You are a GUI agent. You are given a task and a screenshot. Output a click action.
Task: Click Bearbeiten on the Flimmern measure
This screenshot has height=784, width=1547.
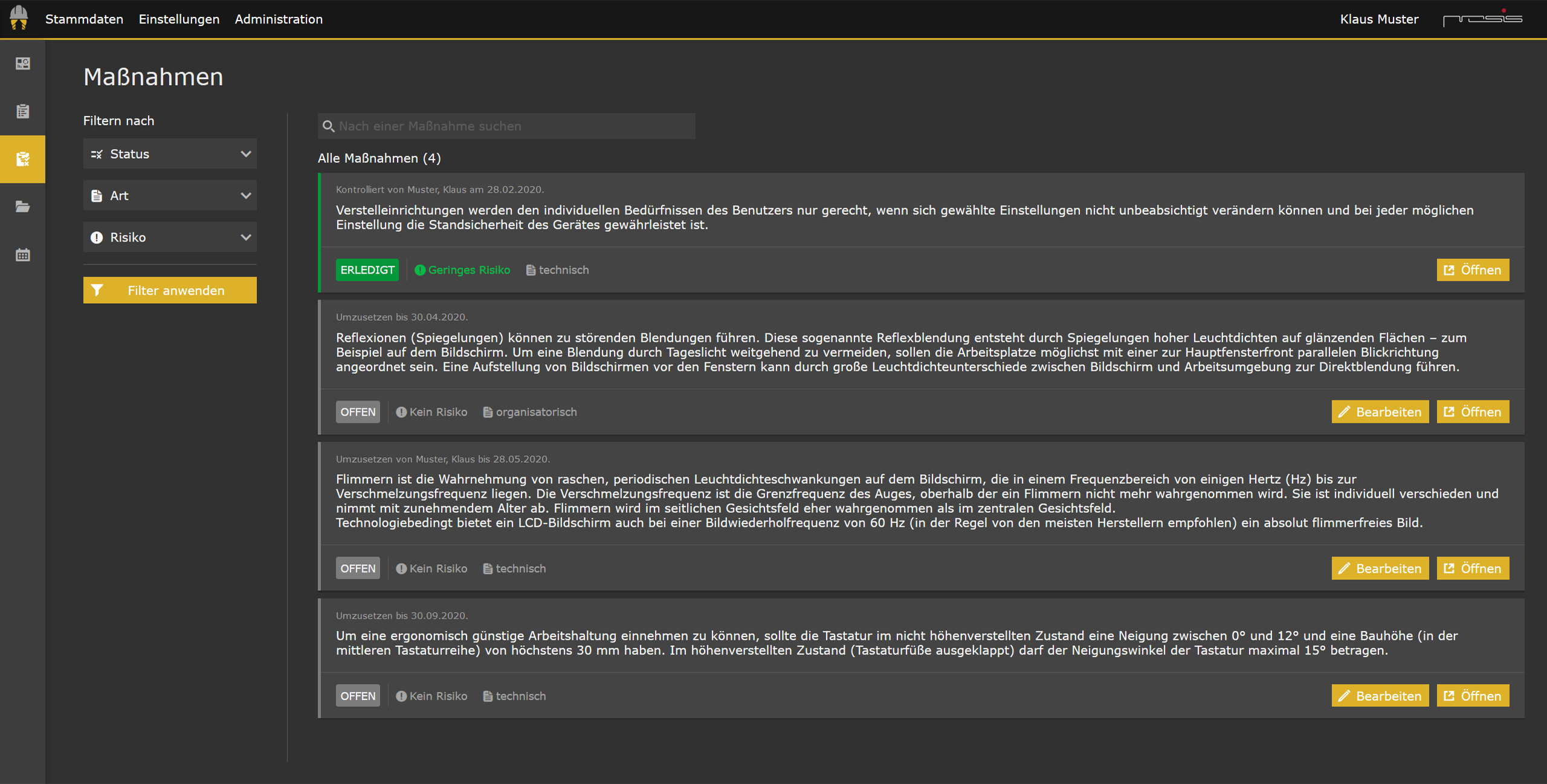[1380, 568]
